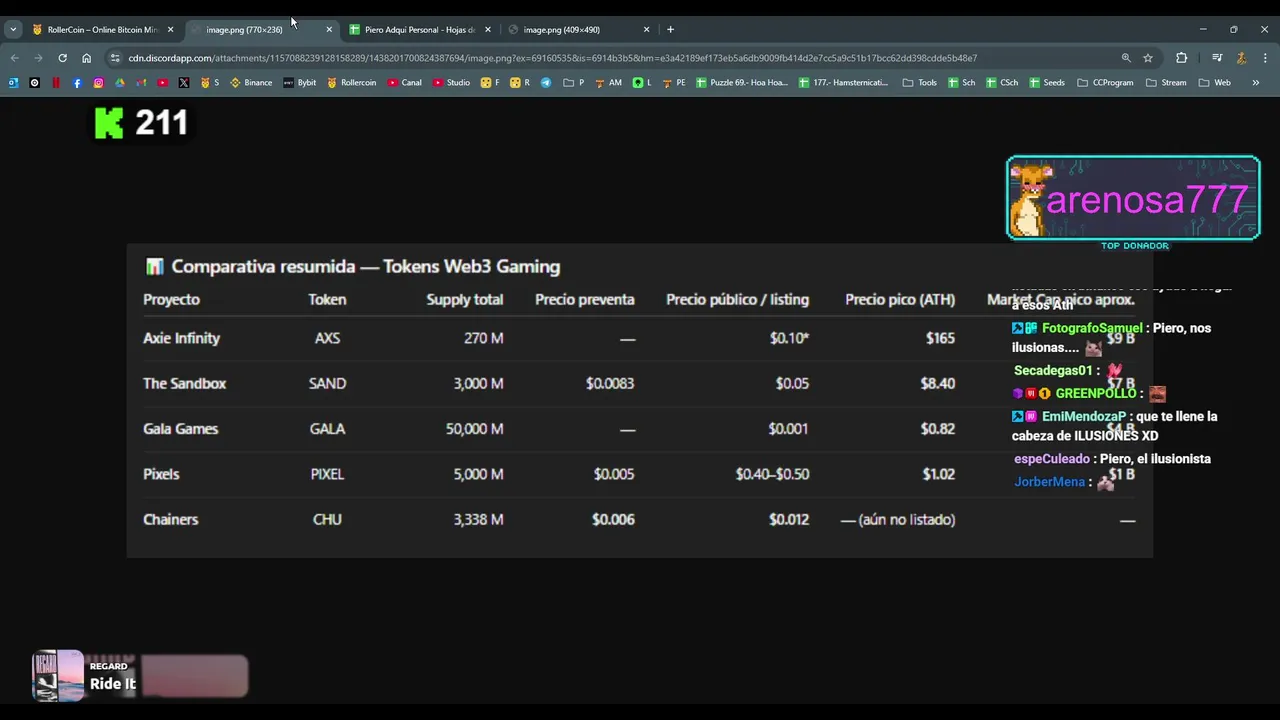This screenshot has width=1280, height=720.
Task: Switch to image.png (409×490) tab
Action: point(579,30)
